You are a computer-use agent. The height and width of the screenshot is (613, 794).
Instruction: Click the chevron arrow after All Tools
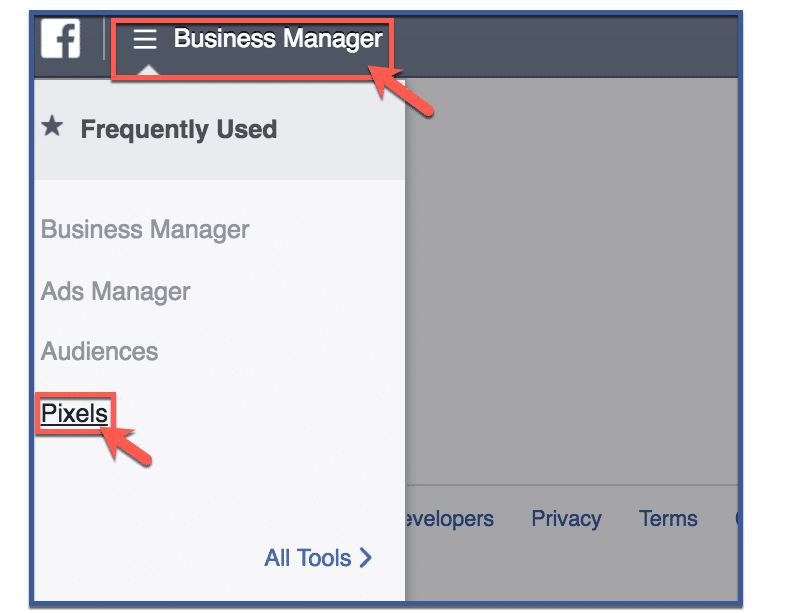(x=366, y=558)
